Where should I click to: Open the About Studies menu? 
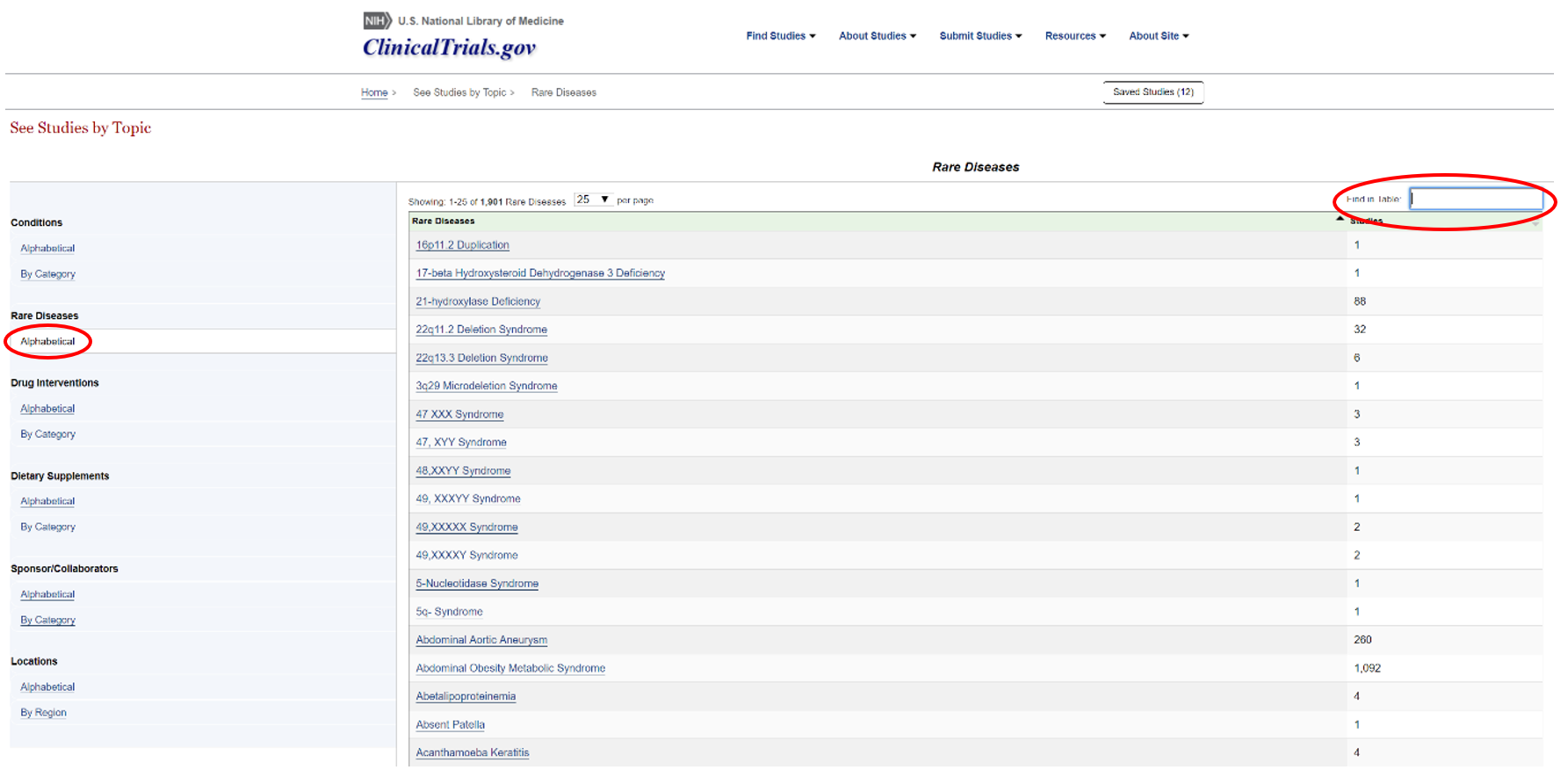(878, 36)
